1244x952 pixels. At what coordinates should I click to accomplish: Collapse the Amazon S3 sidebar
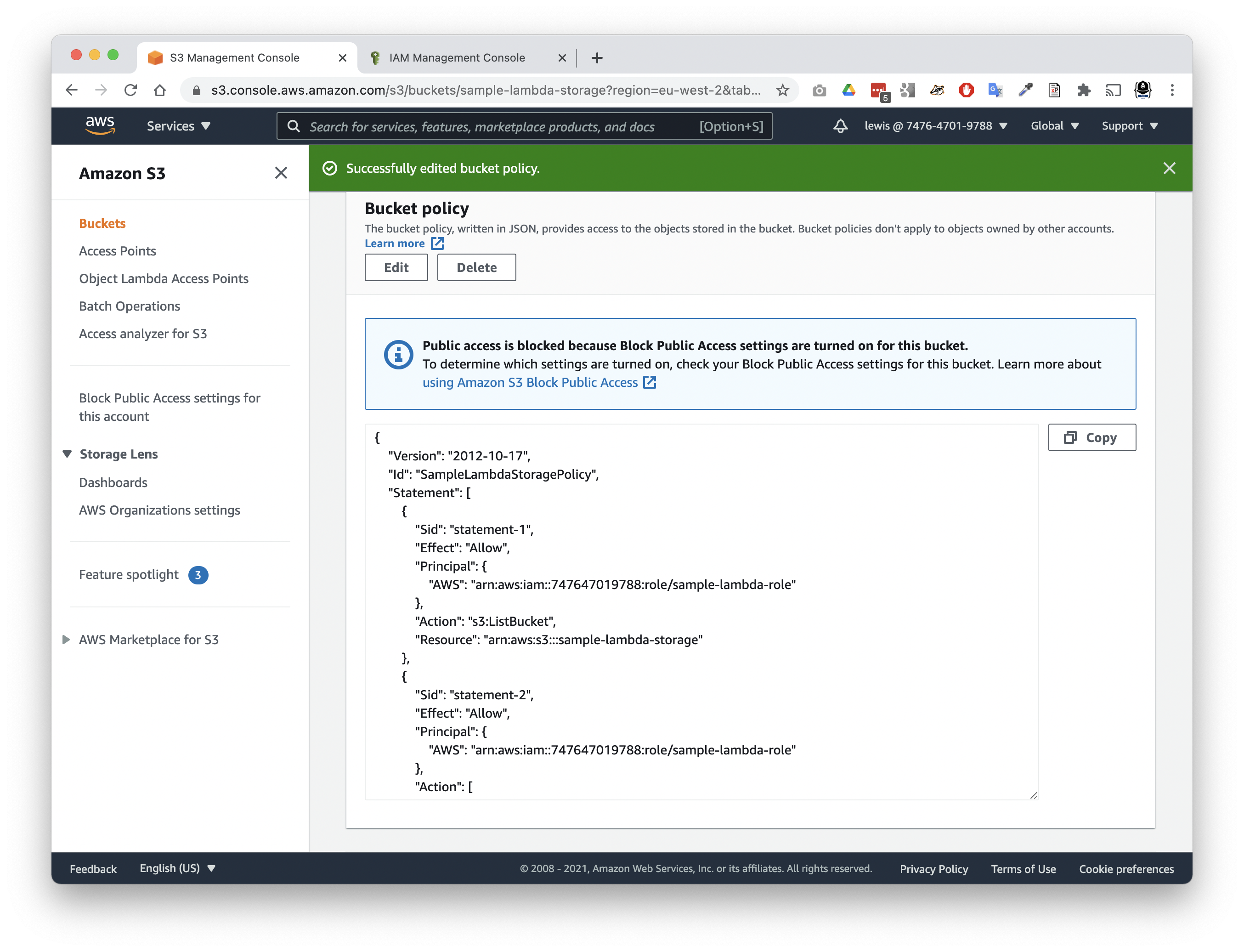click(x=281, y=173)
